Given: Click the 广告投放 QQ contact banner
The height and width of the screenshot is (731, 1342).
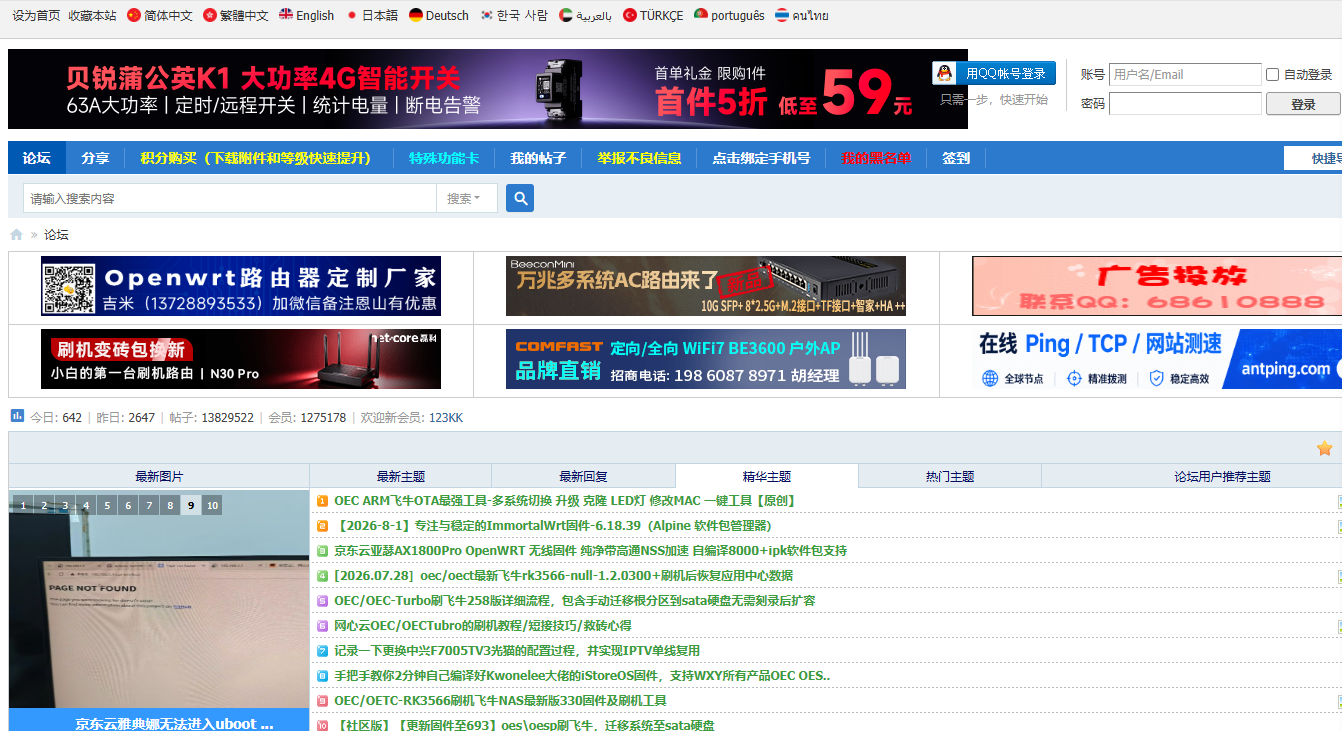Looking at the screenshot, I should coord(1157,286).
